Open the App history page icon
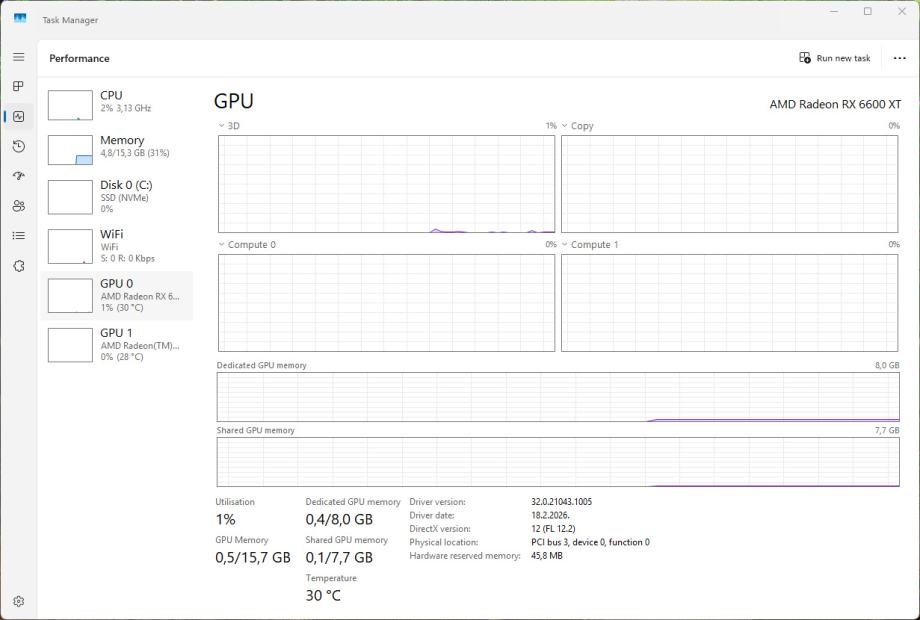The image size is (920, 620). pos(18,147)
